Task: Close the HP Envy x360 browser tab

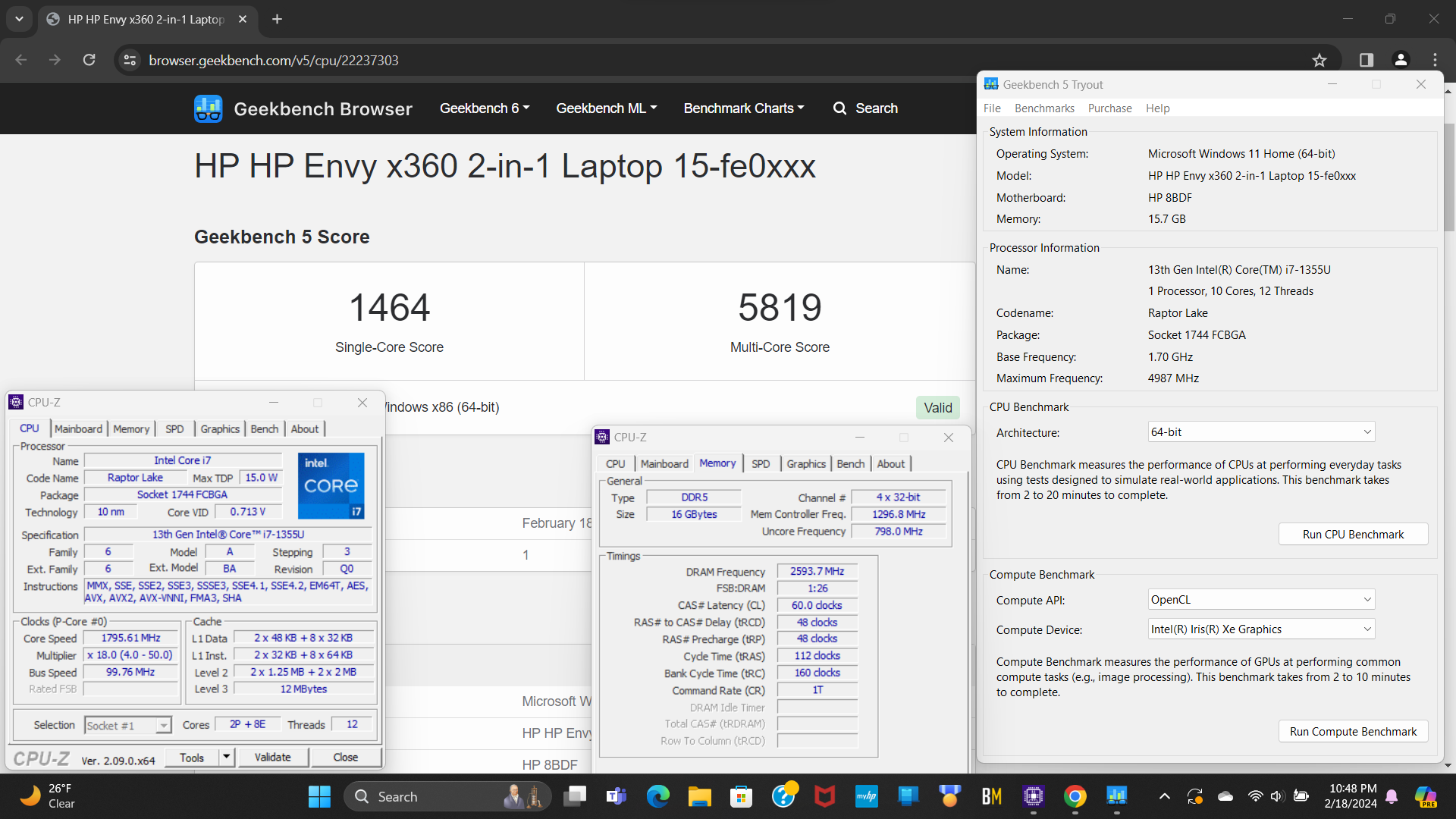Action: click(243, 19)
